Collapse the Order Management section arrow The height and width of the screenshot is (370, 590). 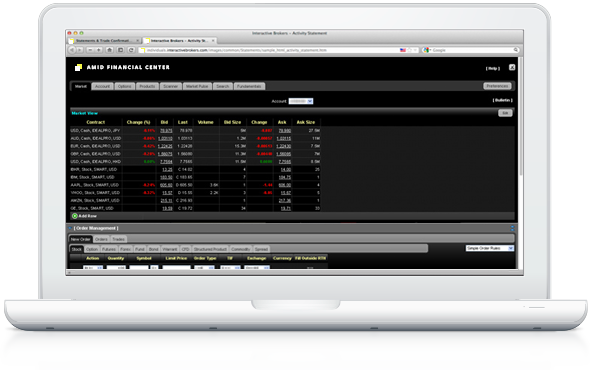[x=70, y=228]
